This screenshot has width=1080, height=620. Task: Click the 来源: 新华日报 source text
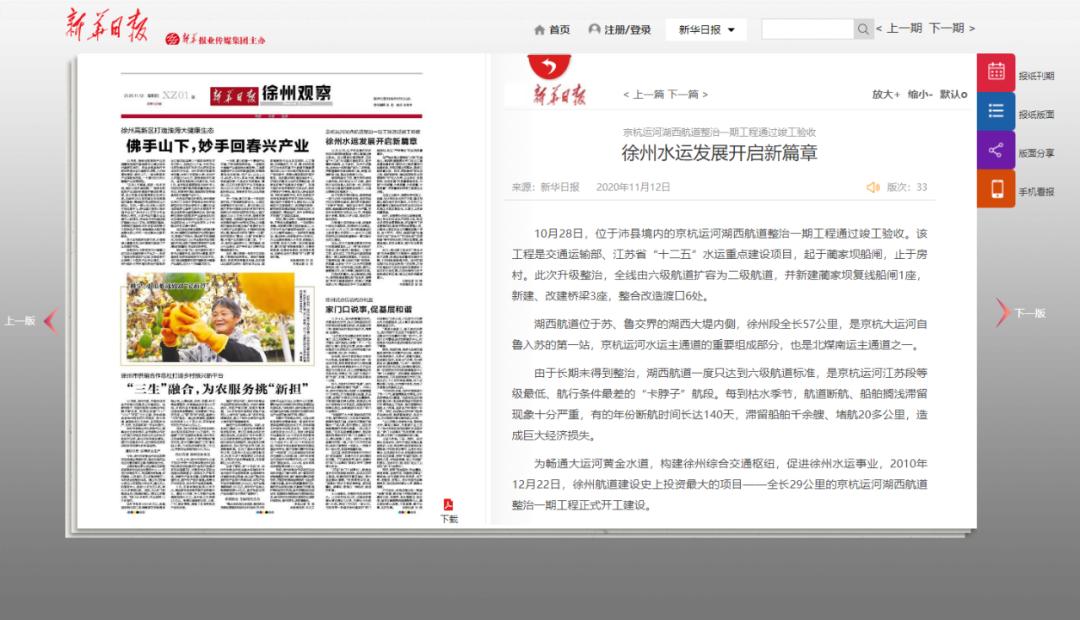(x=546, y=187)
